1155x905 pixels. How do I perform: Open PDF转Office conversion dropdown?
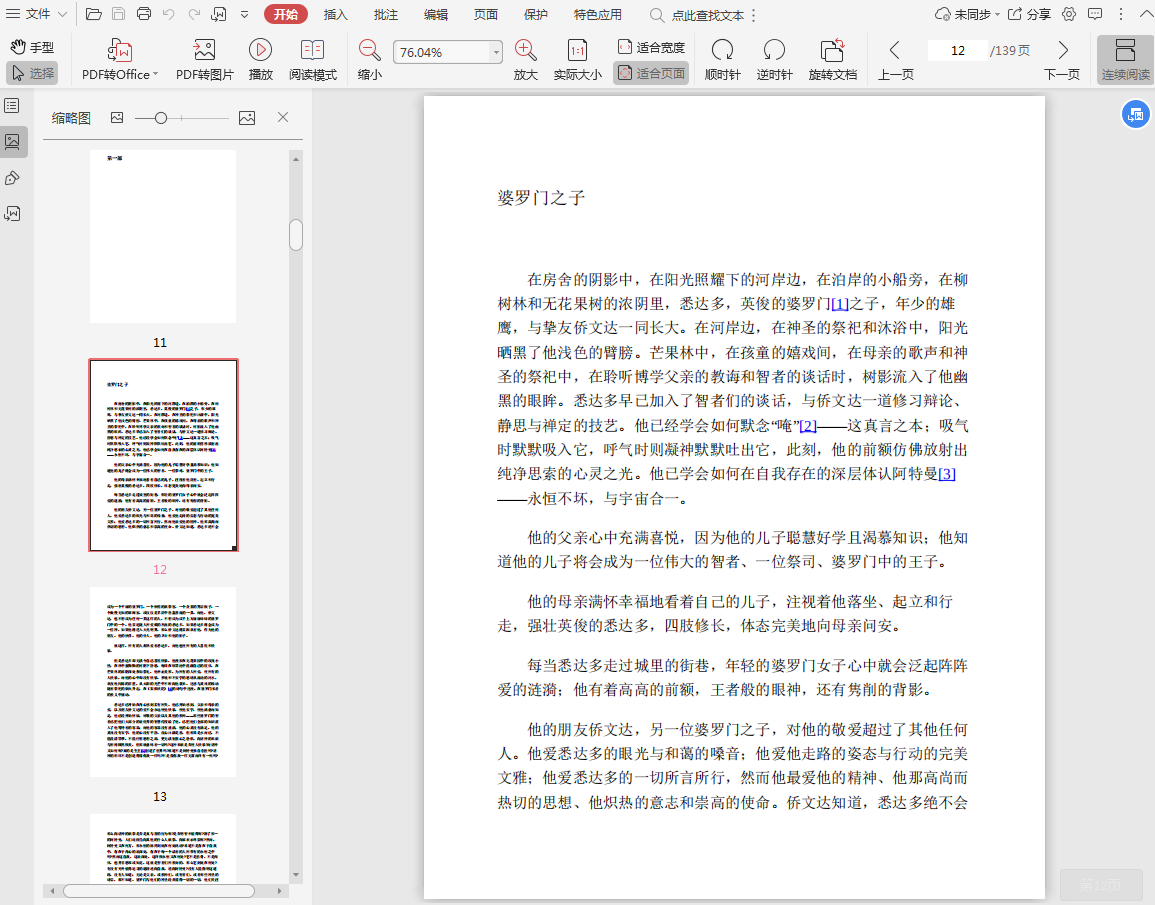click(x=119, y=60)
